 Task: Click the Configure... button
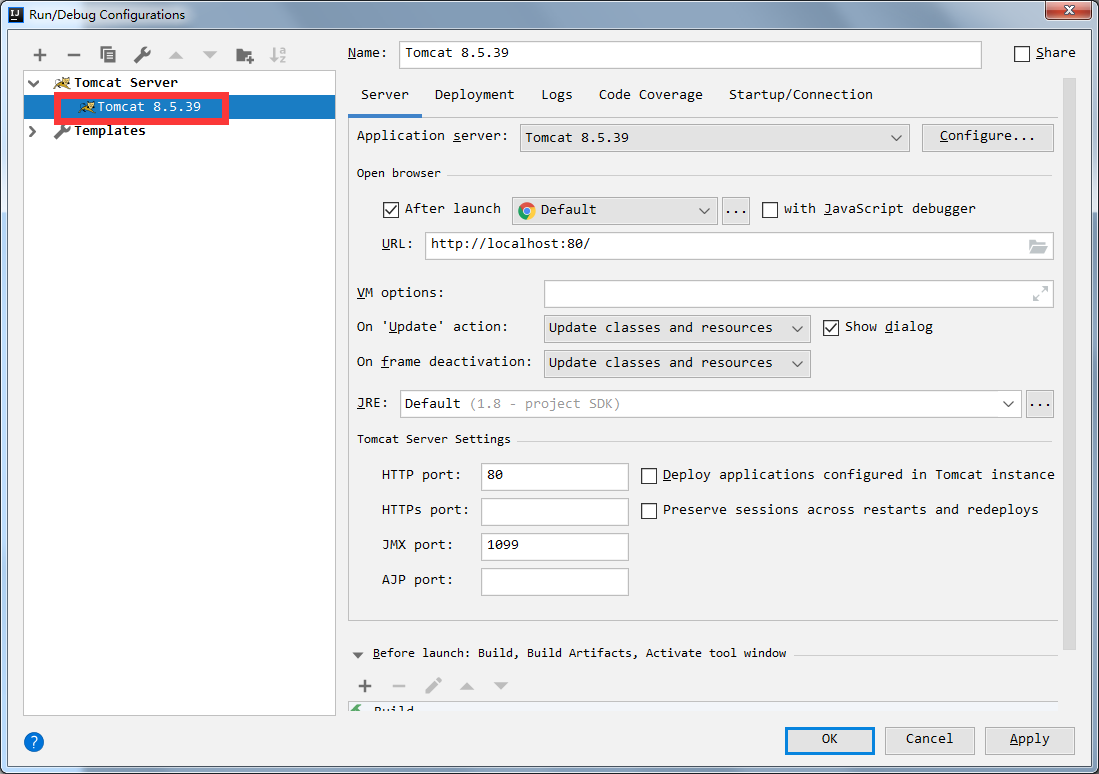[988, 137]
